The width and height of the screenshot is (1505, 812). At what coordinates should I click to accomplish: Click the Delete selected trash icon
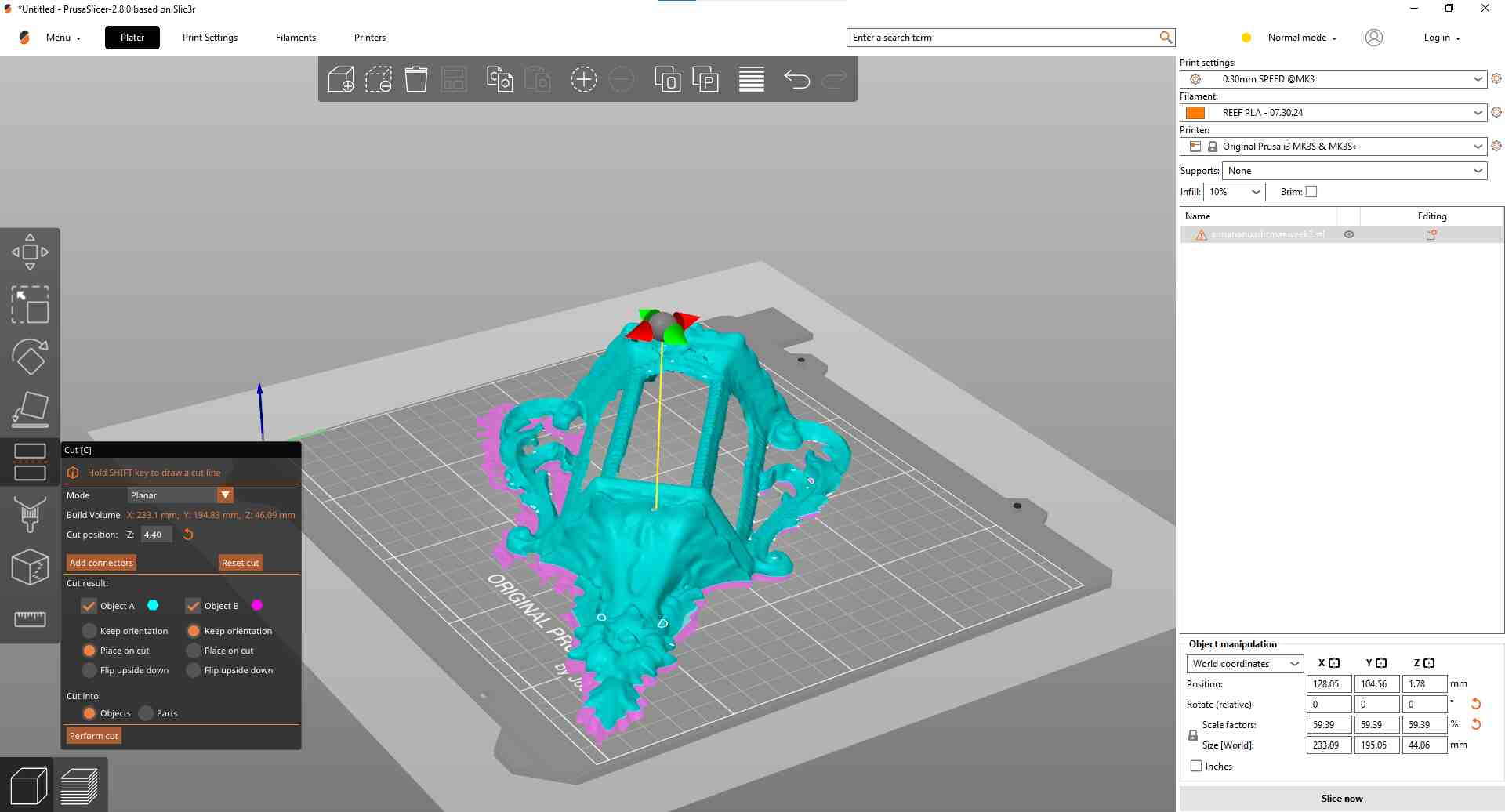(416, 79)
